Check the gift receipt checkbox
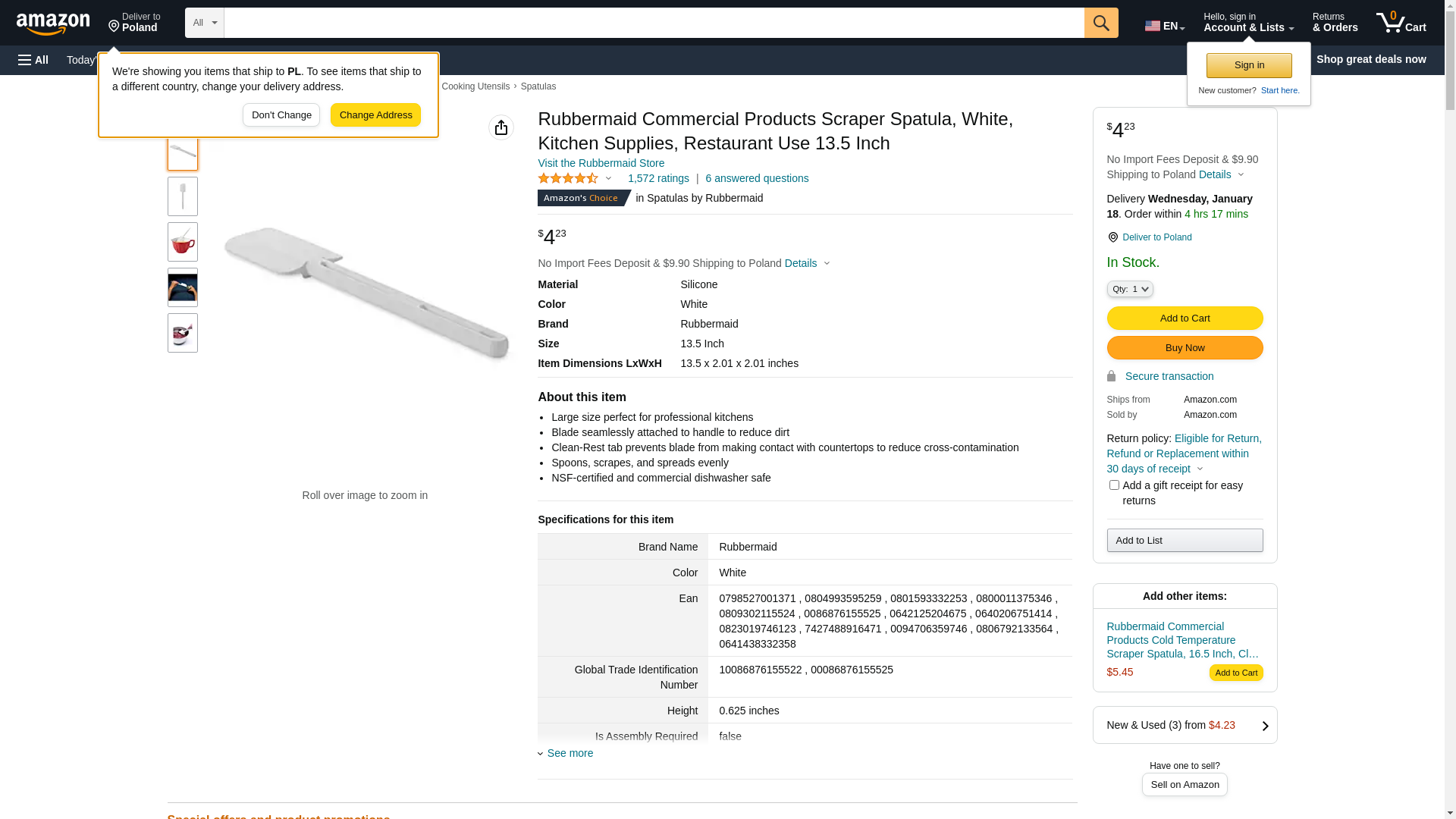Viewport: 1456px width, 819px height. pyautogui.click(x=1113, y=485)
